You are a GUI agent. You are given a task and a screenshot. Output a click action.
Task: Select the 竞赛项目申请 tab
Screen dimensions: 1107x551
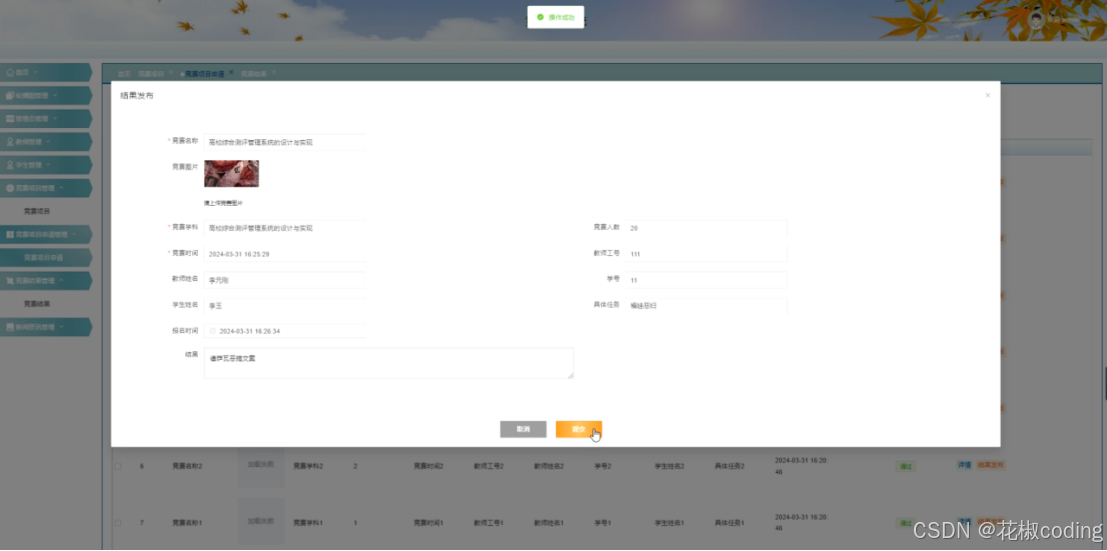[204, 73]
